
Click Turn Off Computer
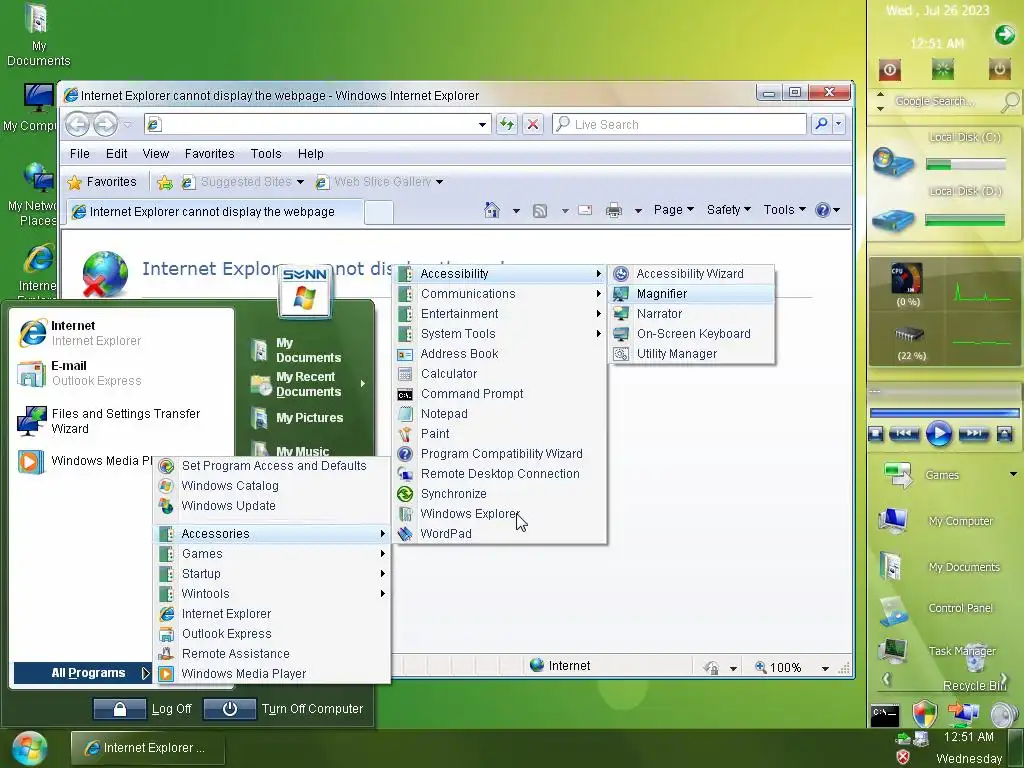(x=283, y=709)
